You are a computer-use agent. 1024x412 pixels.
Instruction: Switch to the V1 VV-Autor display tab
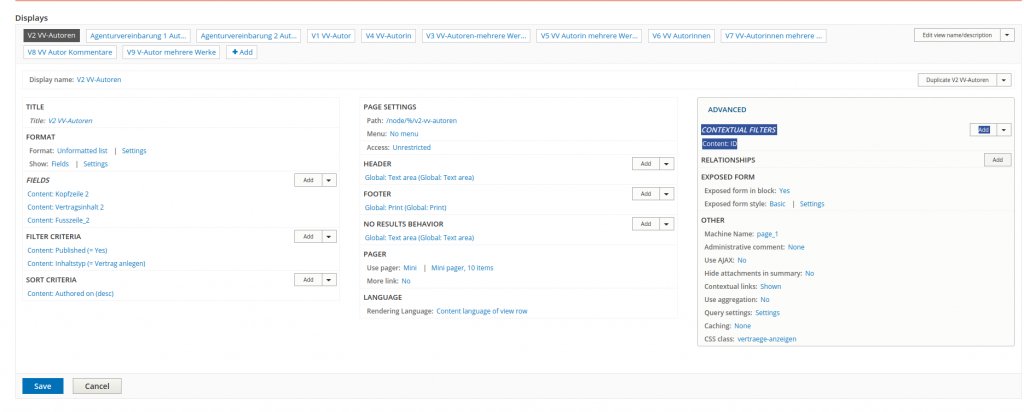pyautogui.click(x=331, y=35)
